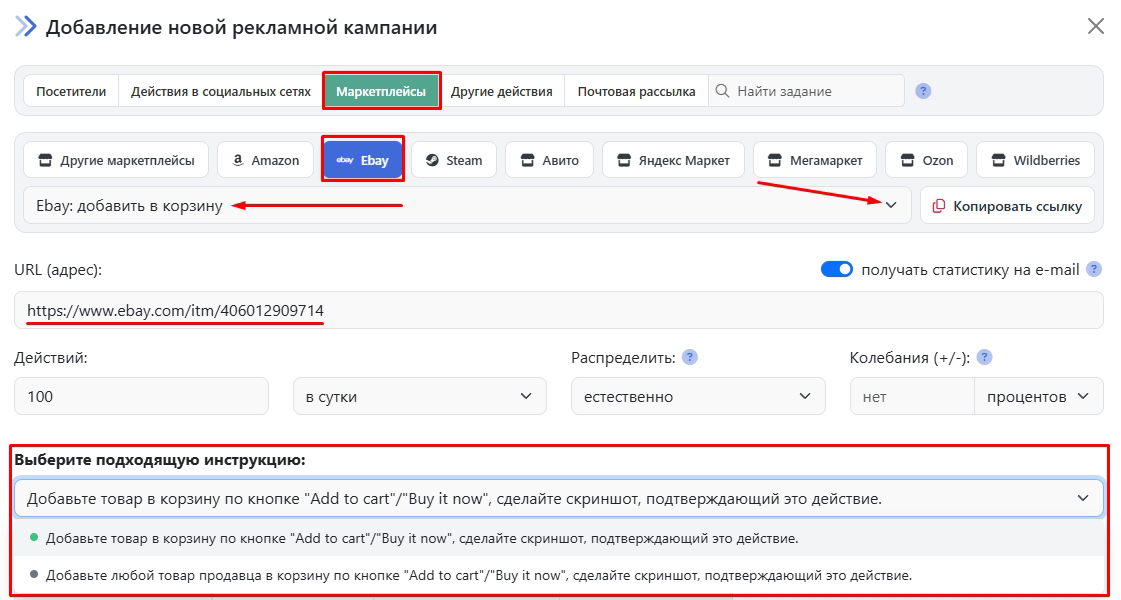The width and height of the screenshot is (1121, 600).
Task: Open the 'естественно' distribution dropdown
Action: (x=697, y=396)
